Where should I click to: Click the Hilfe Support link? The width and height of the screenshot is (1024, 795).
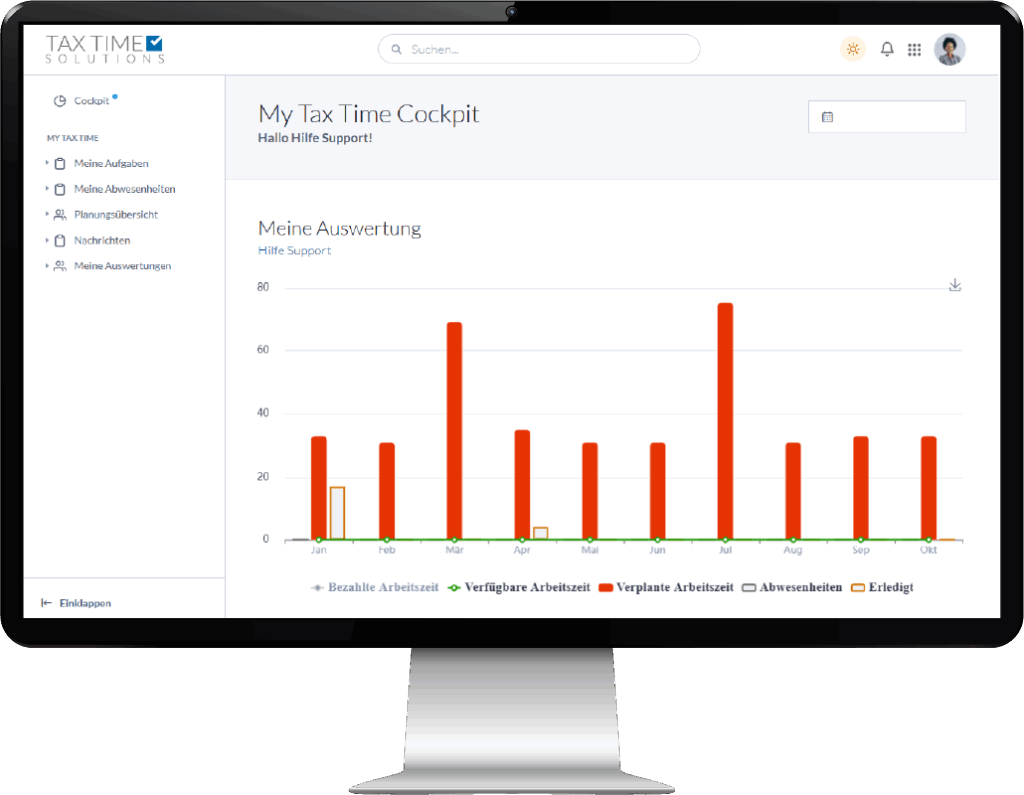[x=294, y=250]
